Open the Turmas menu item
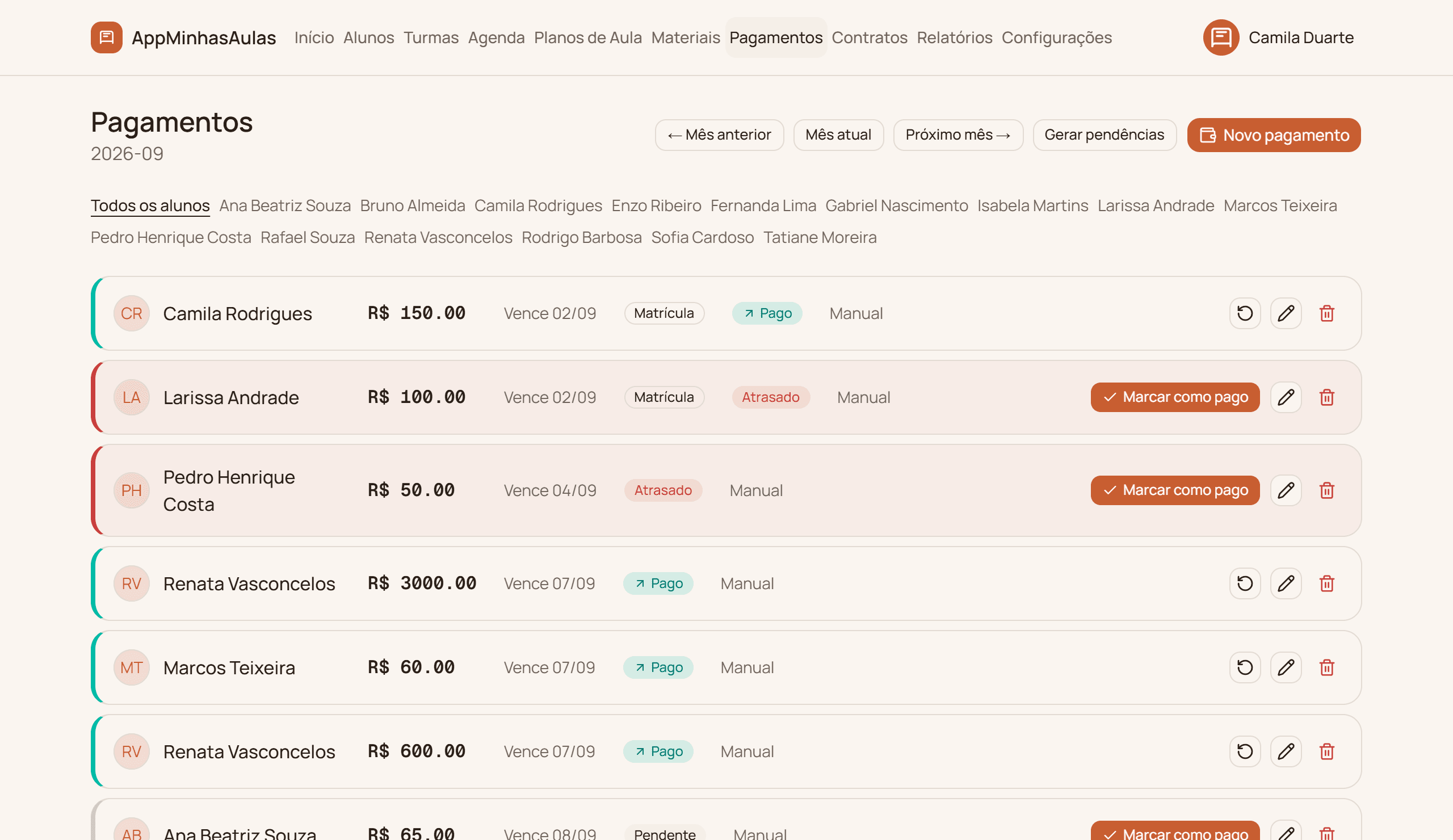 pyautogui.click(x=431, y=37)
